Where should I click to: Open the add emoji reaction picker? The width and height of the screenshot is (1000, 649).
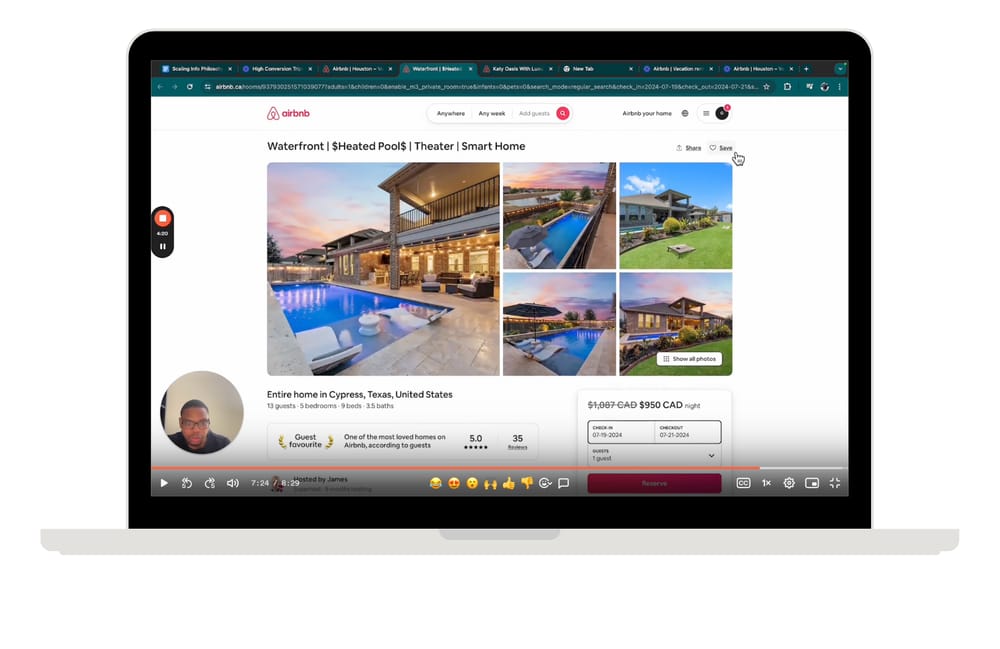click(545, 483)
